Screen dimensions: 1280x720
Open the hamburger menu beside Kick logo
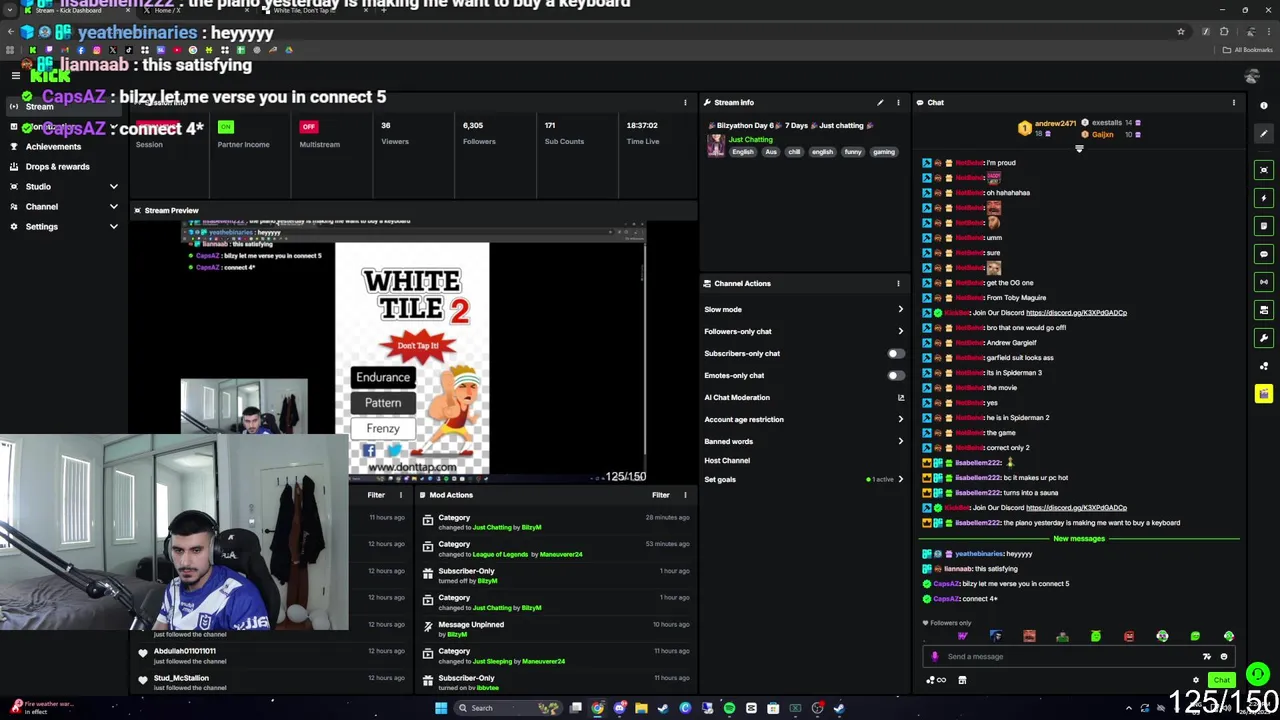(15, 76)
